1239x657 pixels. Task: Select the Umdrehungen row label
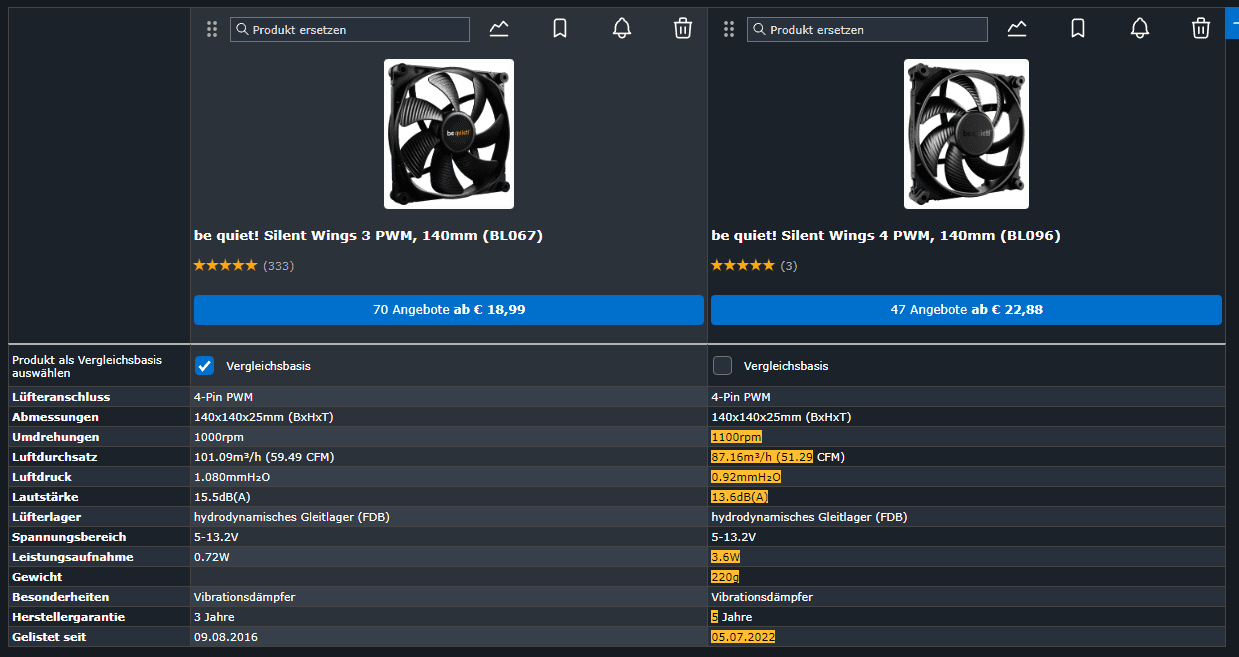tap(56, 437)
